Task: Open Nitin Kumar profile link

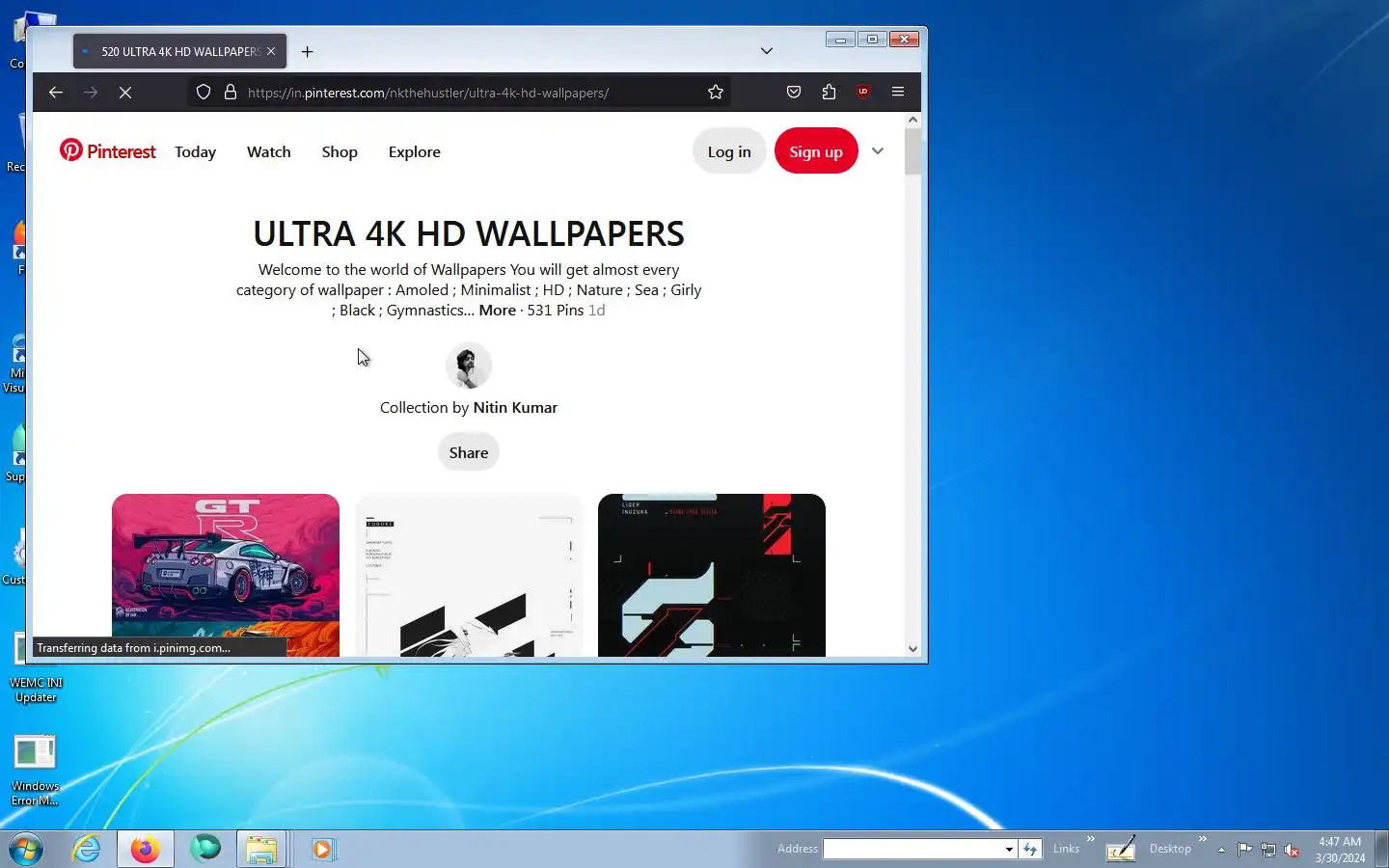Action: pos(515,408)
